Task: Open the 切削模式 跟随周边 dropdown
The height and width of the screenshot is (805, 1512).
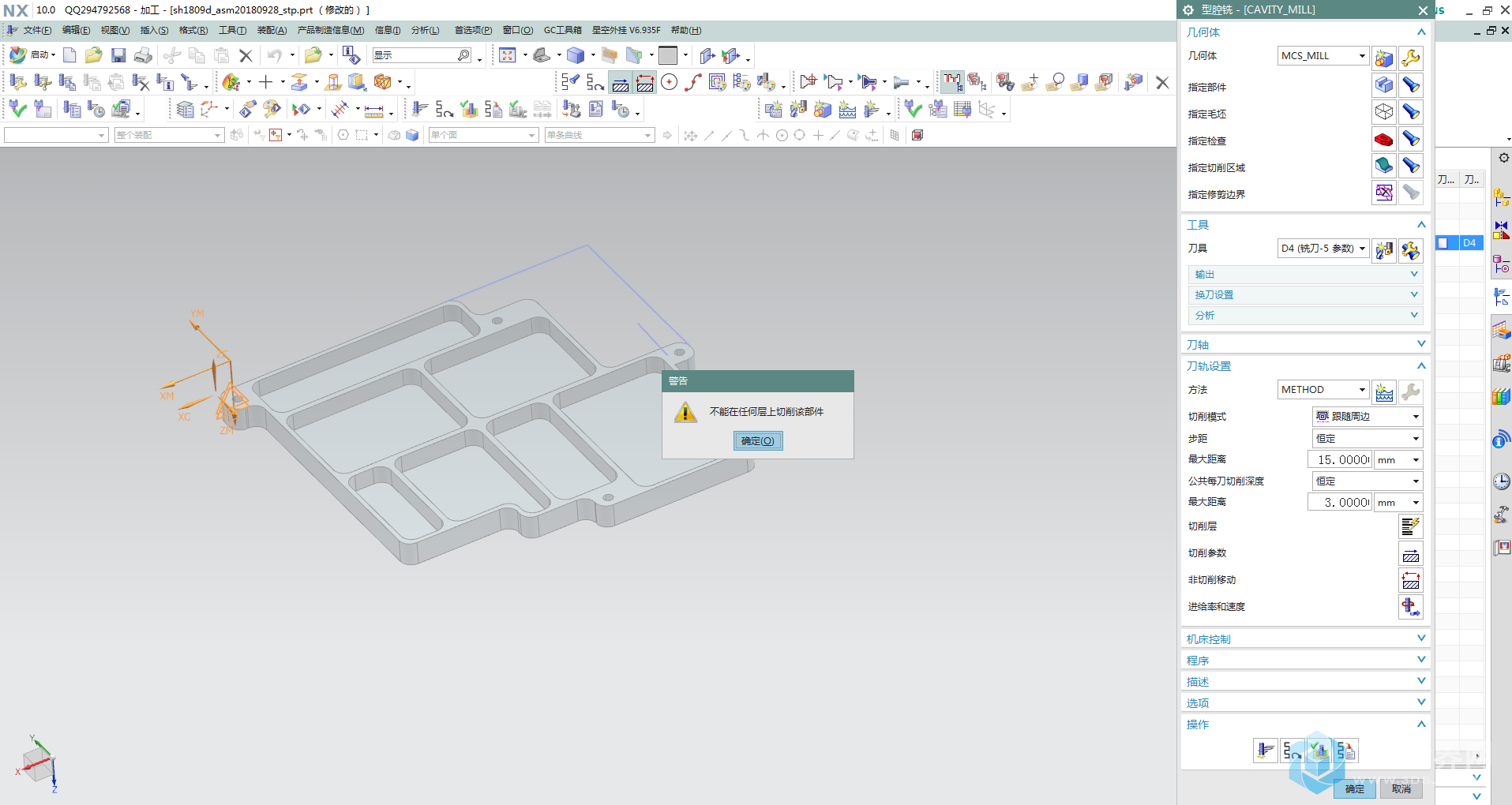Action: click(1368, 416)
